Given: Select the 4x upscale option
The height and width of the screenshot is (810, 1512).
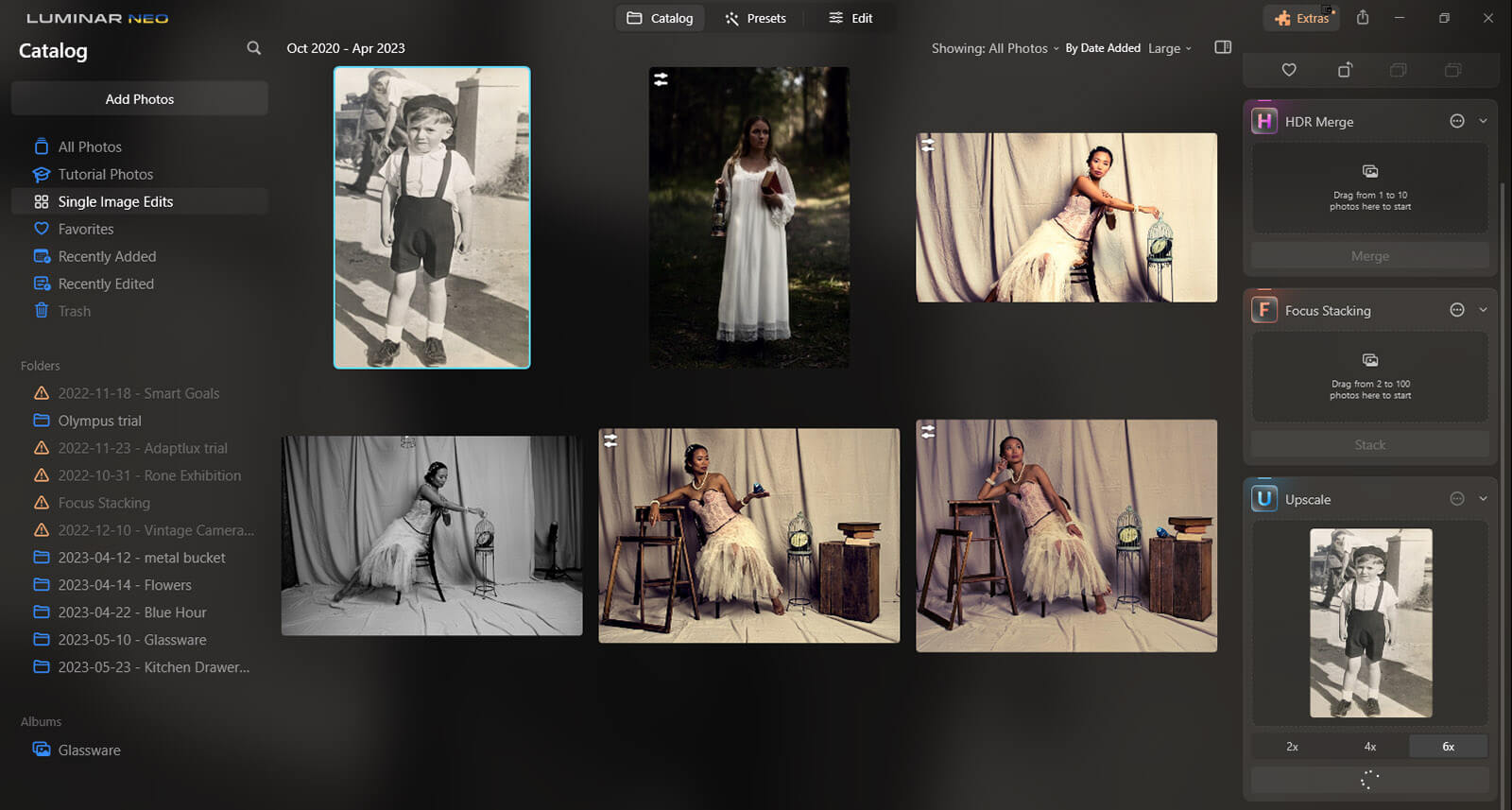Looking at the screenshot, I should 1369,747.
